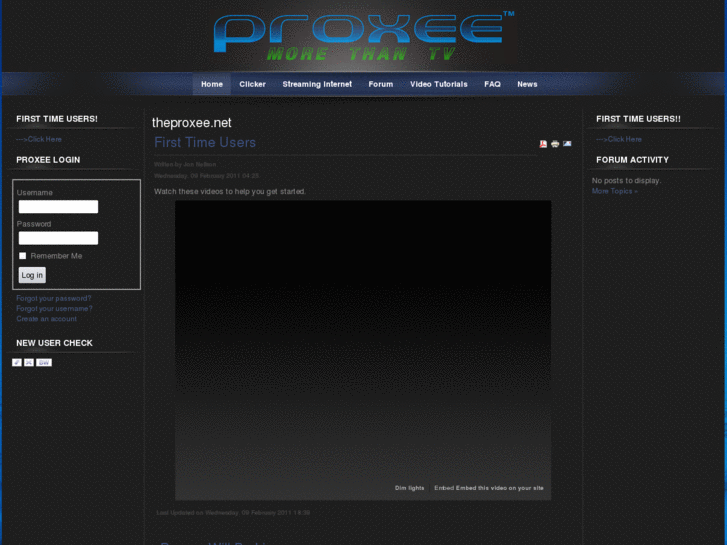Open the News menu item
This screenshot has width=727, height=545.
point(527,84)
